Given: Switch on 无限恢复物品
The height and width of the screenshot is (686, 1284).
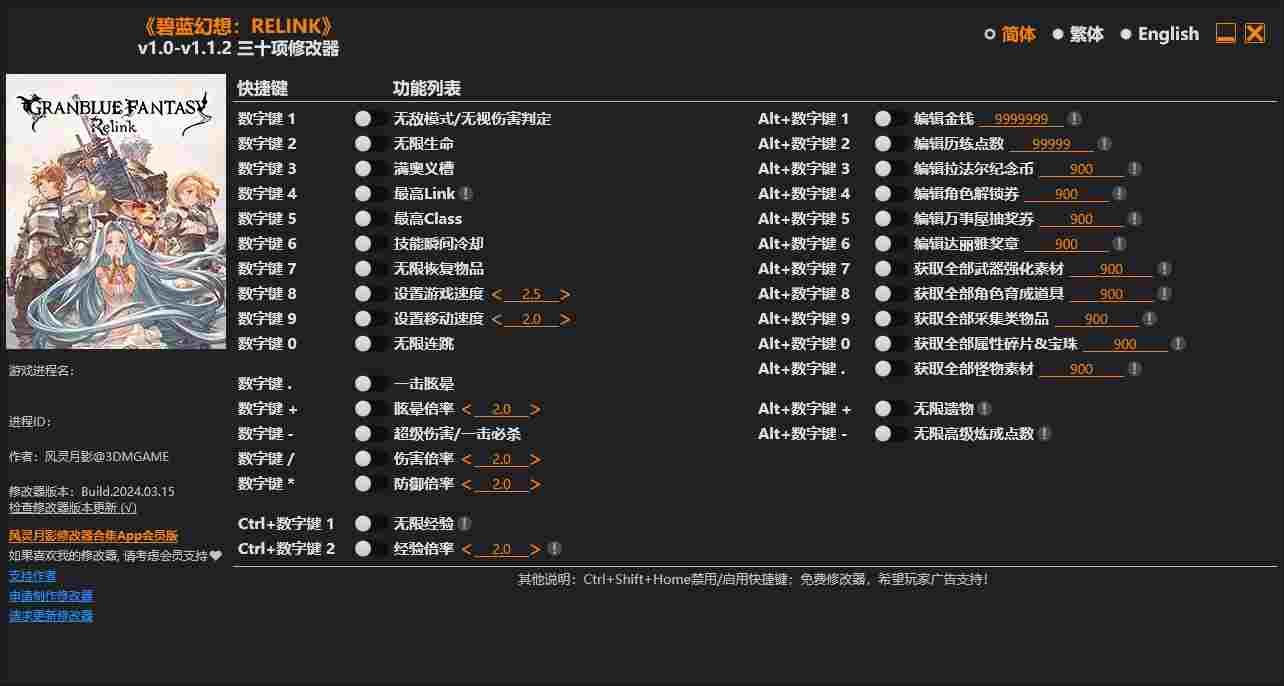Looking at the screenshot, I should pos(371,269).
